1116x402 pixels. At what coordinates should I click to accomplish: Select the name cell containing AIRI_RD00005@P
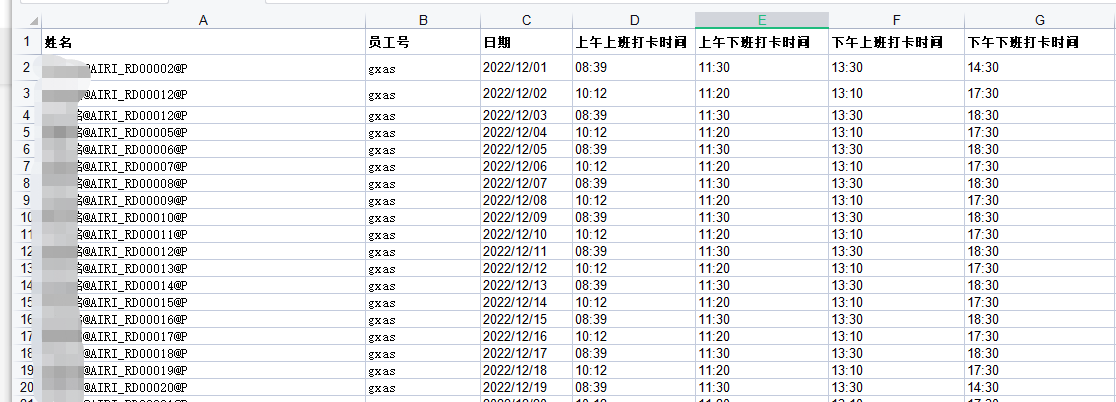coord(204,132)
